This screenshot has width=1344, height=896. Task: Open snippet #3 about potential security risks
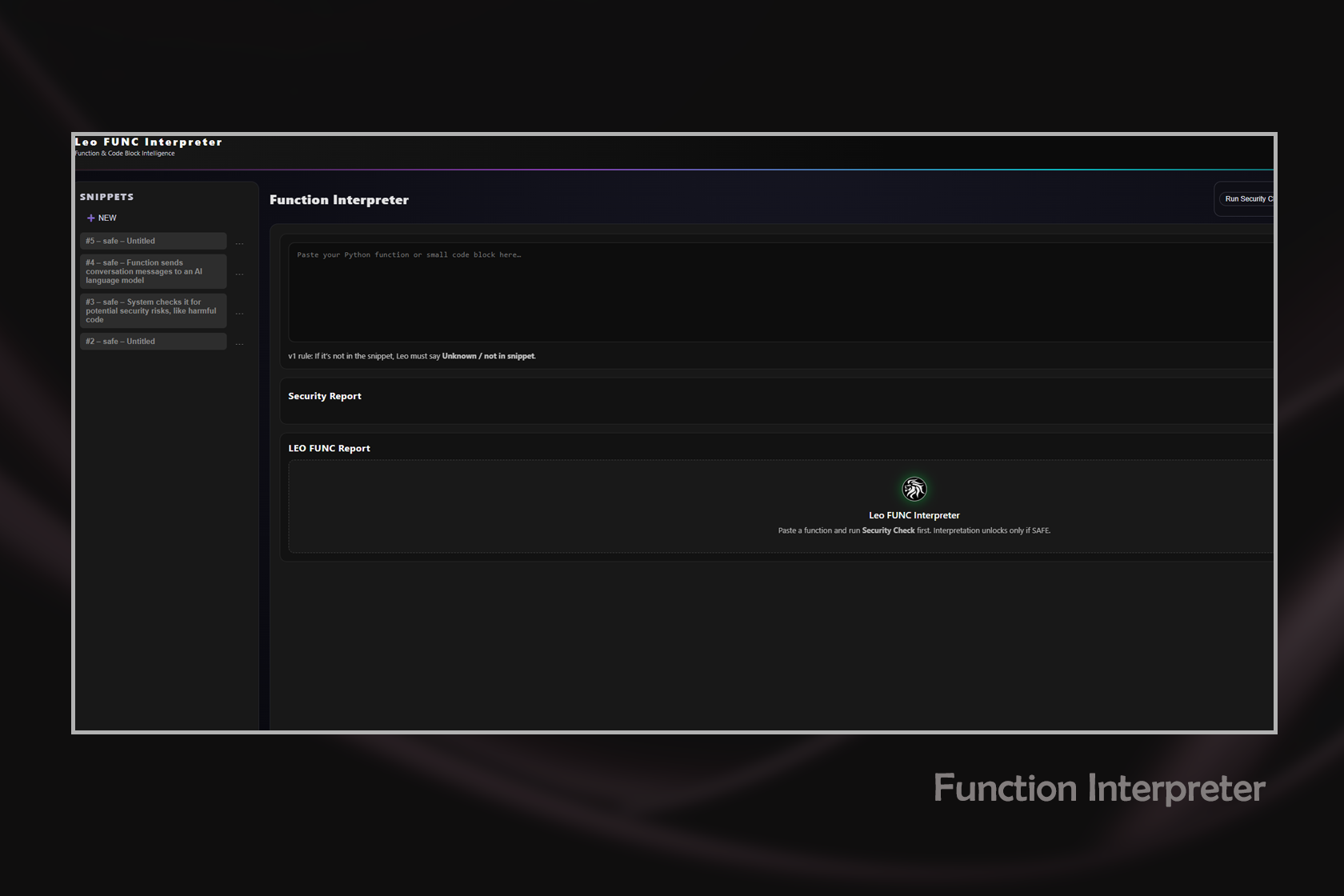[153, 310]
